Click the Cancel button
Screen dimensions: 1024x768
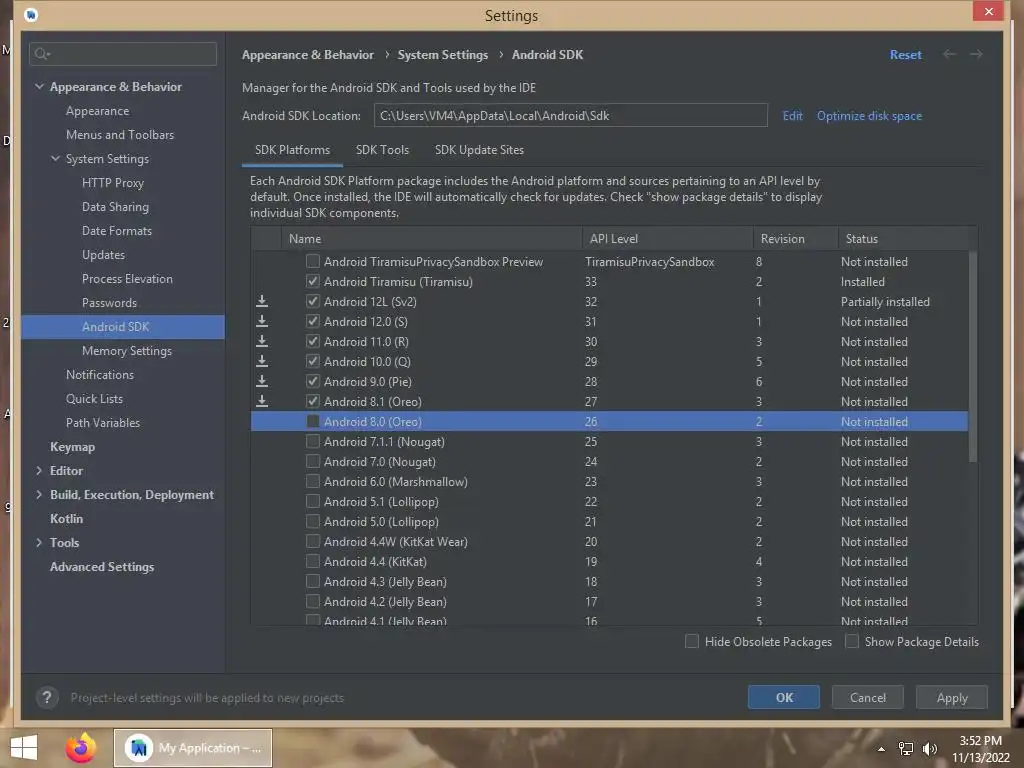point(867,697)
